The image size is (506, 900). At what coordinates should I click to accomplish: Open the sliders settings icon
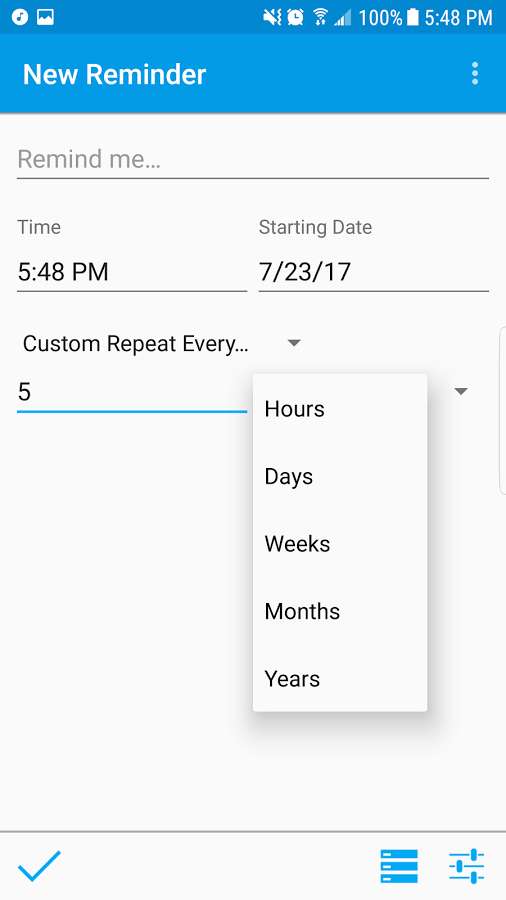point(466,866)
